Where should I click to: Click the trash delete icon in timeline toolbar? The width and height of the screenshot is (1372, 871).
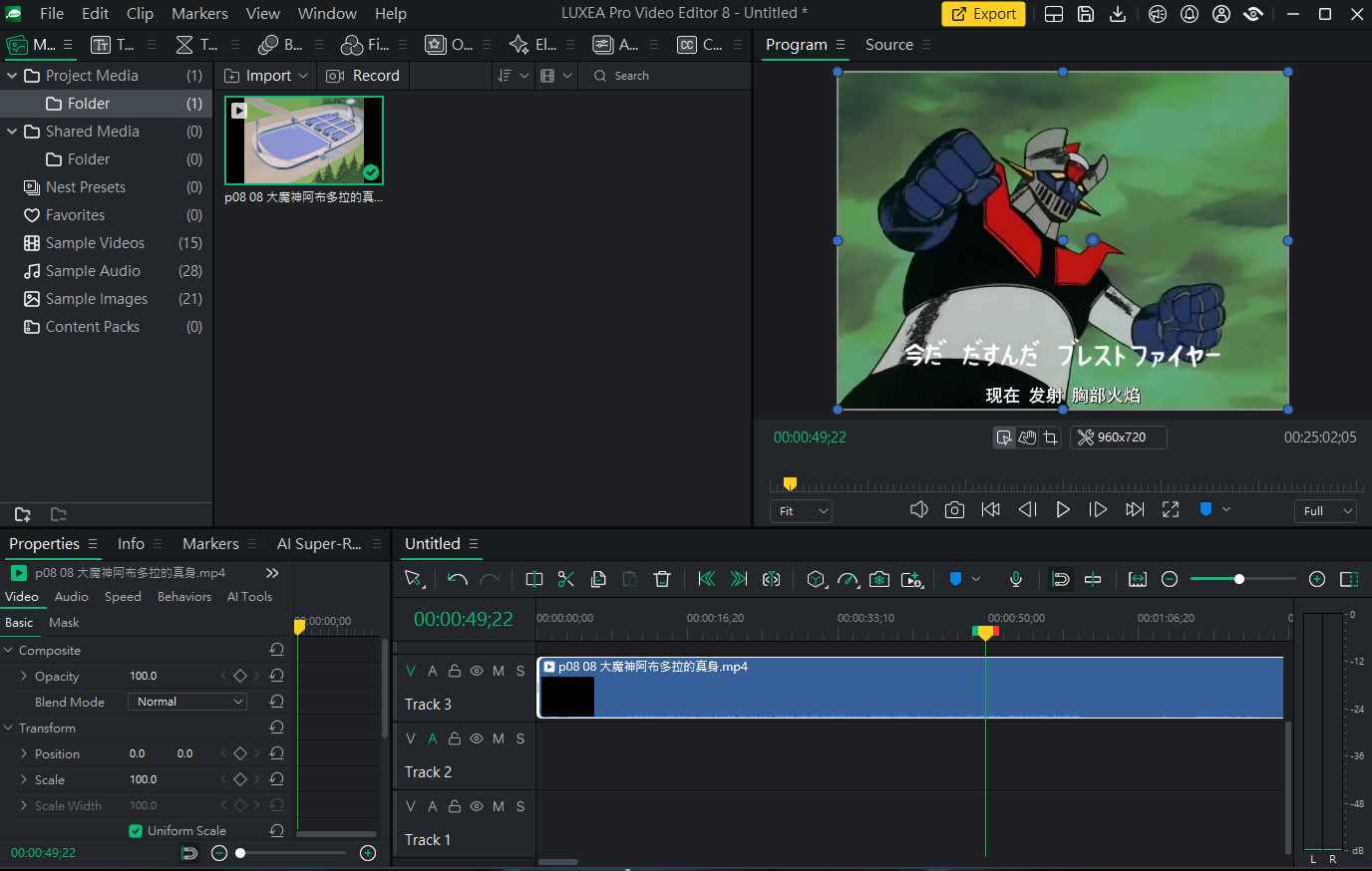pos(662,579)
